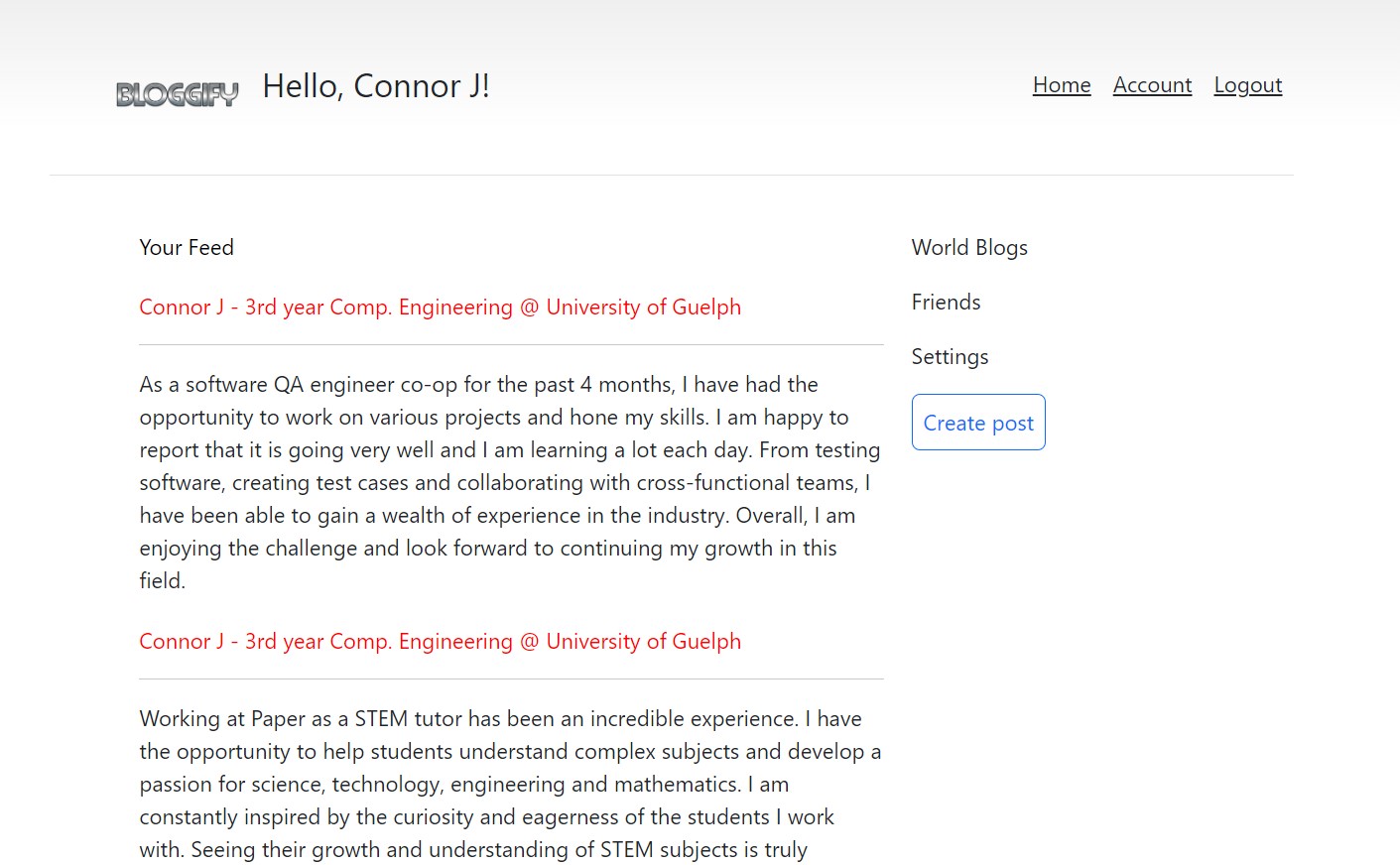Click the Bloggify brand name in the header
Viewport: 1400px width, 865px height.
point(177,92)
